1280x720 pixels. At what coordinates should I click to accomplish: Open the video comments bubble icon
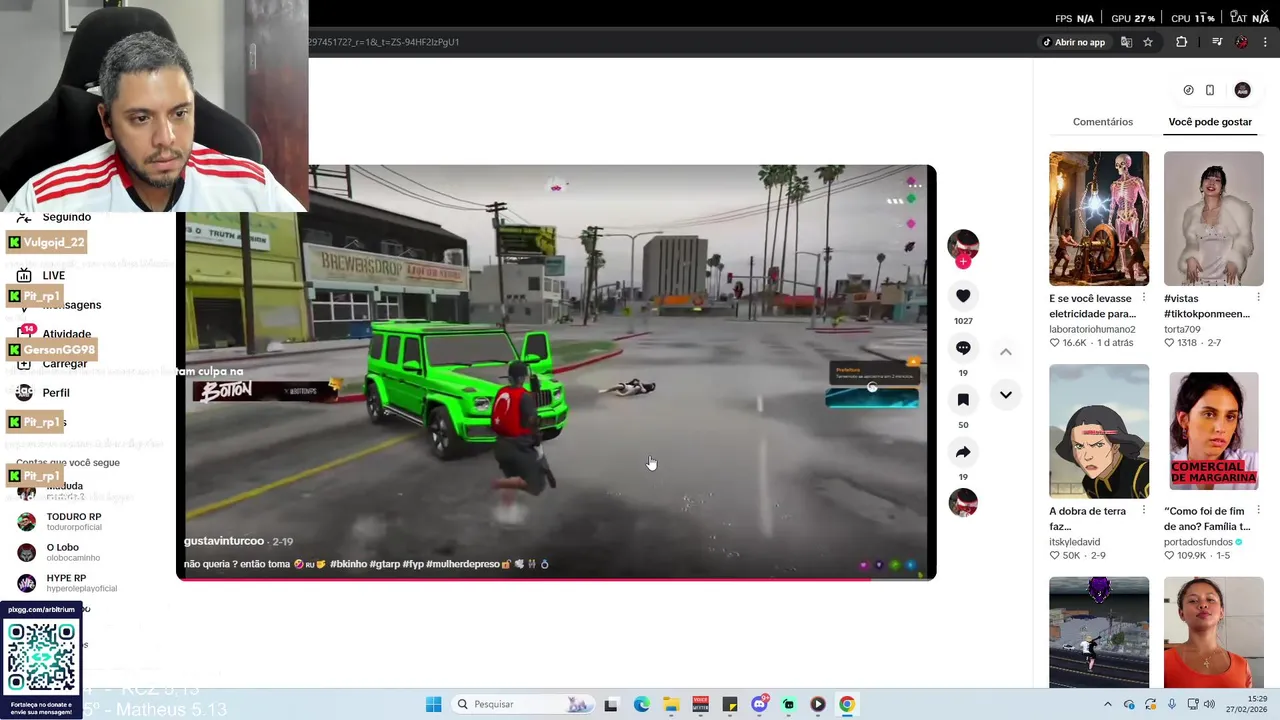point(963,348)
